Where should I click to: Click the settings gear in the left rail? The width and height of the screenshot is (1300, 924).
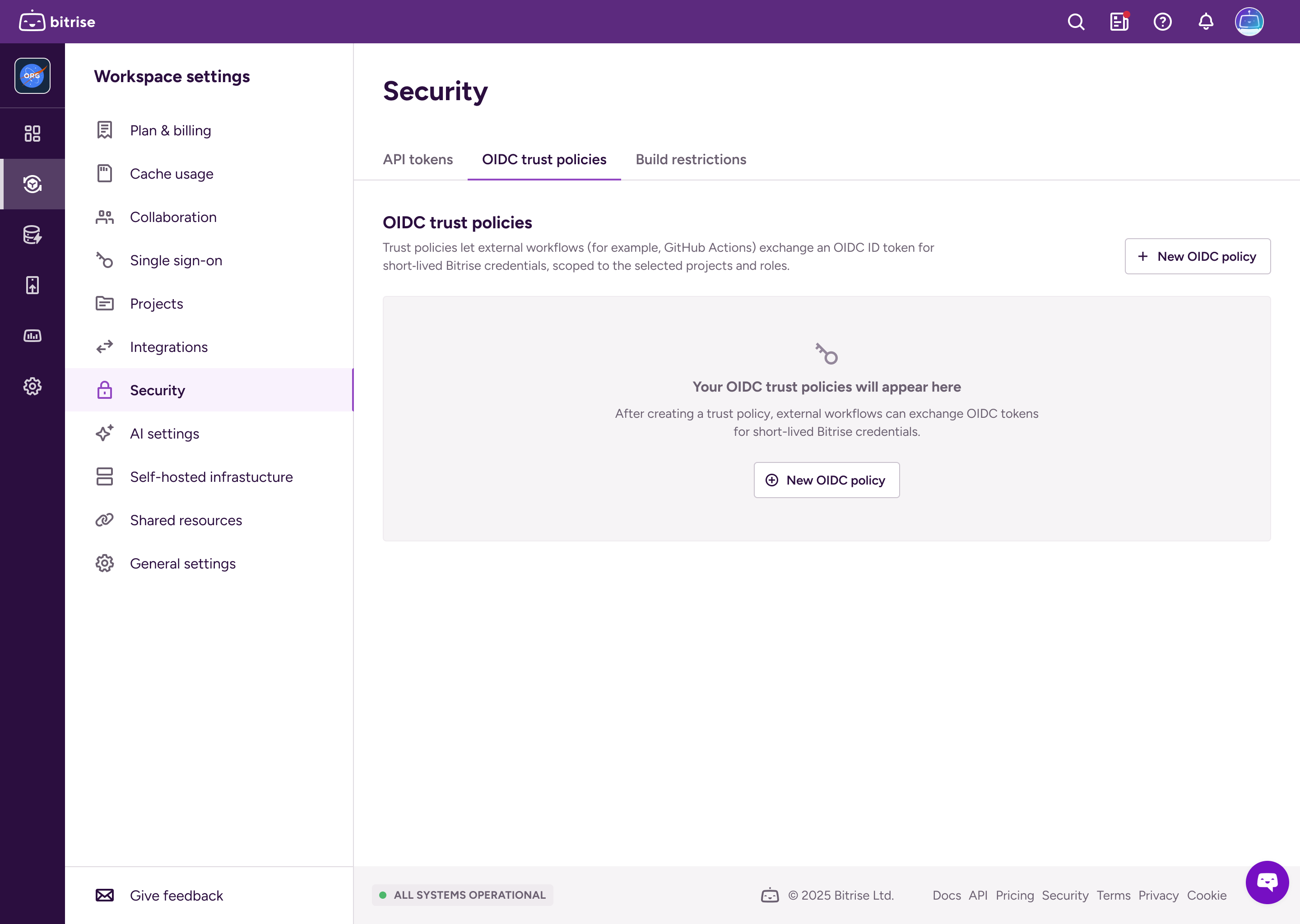tap(32, 386)
